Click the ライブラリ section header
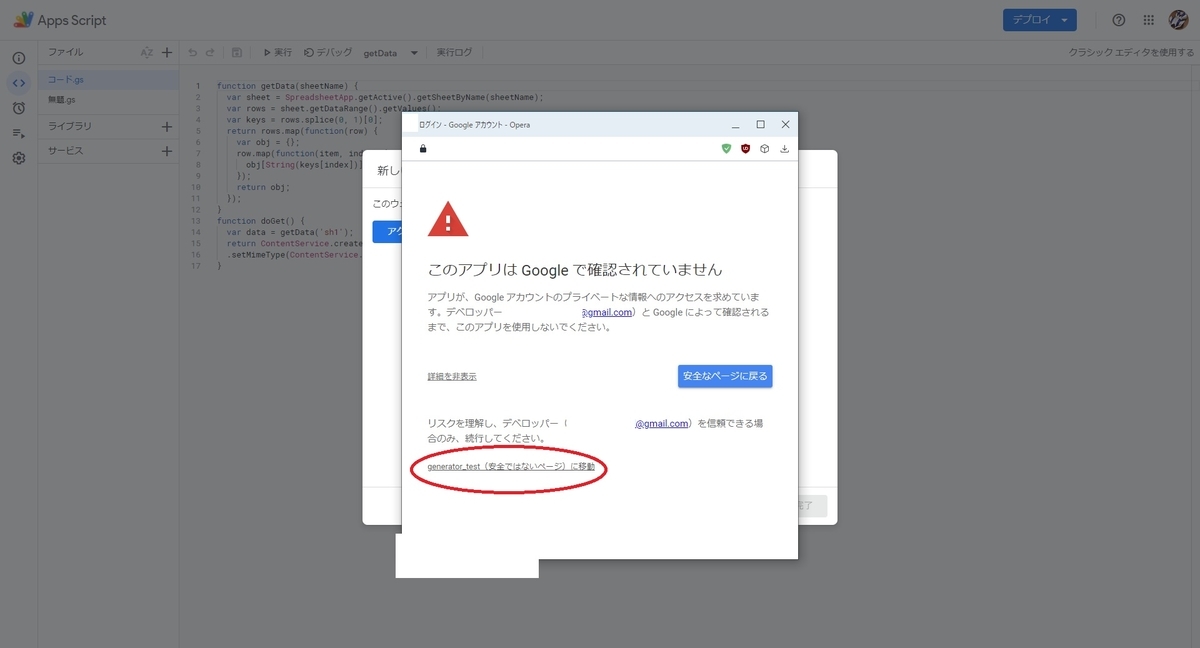 click(x=70, y=127)
